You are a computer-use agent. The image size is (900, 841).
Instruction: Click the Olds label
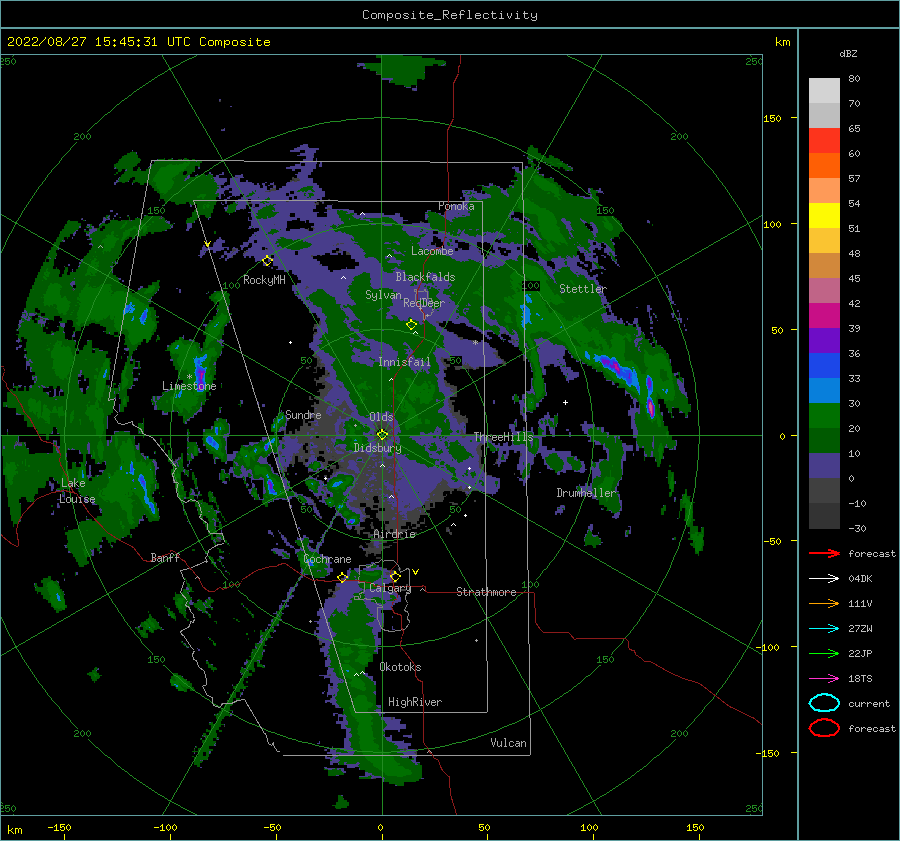click(x=381, y=417)
